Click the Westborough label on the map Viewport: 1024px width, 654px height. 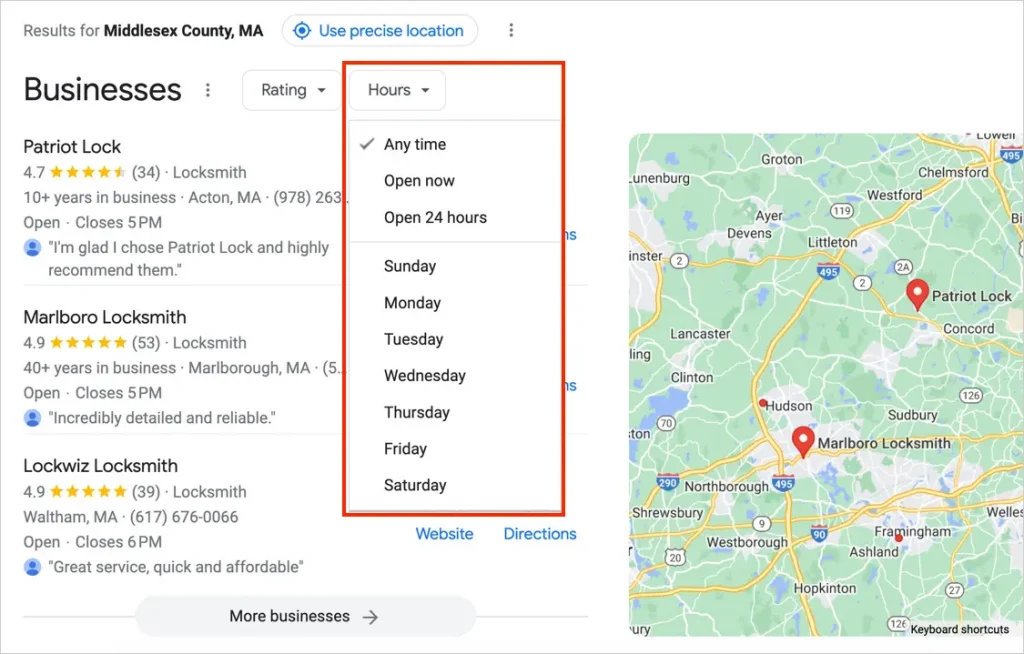pos(747,542)
